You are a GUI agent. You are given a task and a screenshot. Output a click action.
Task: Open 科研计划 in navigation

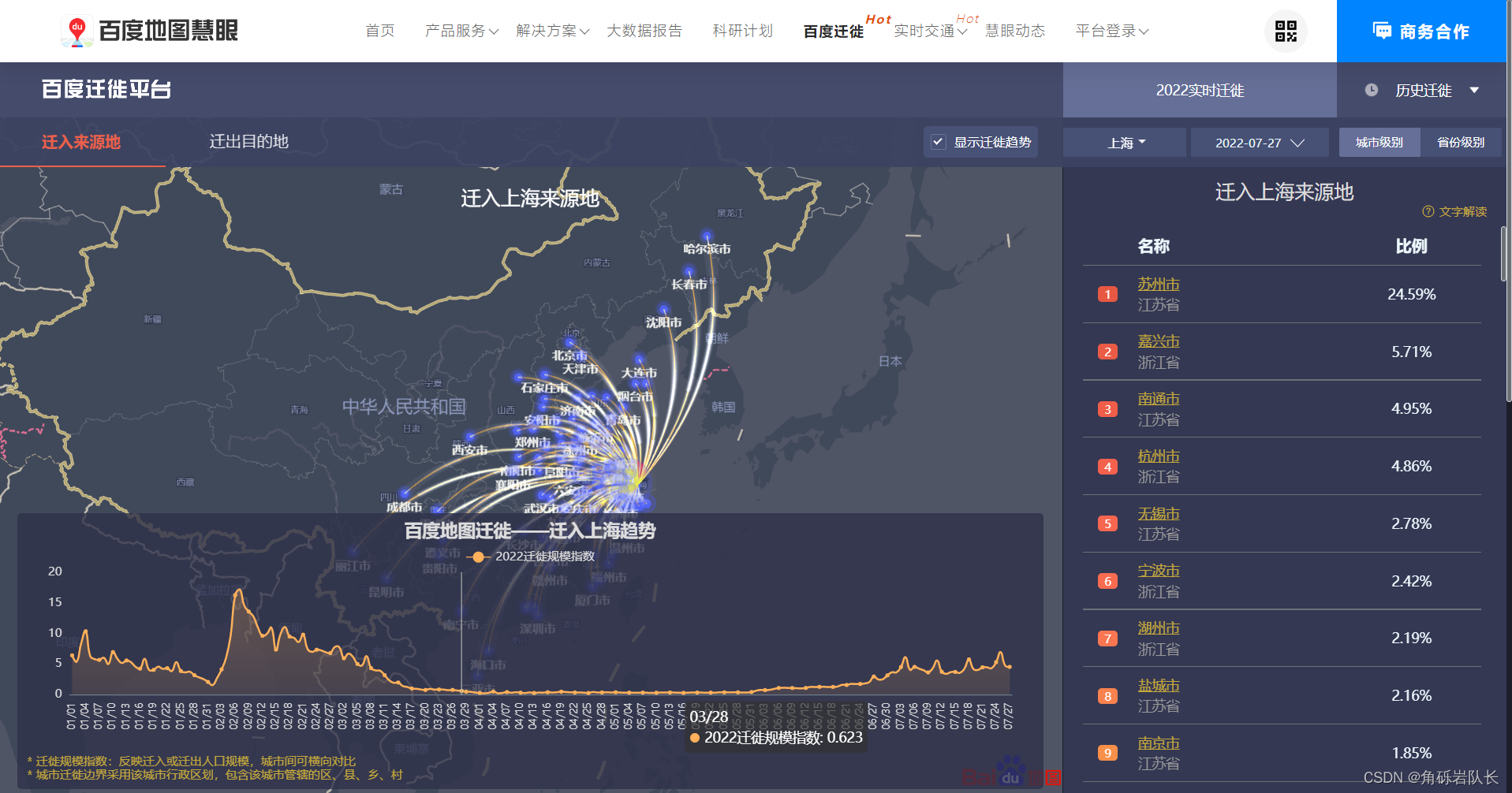743,31
